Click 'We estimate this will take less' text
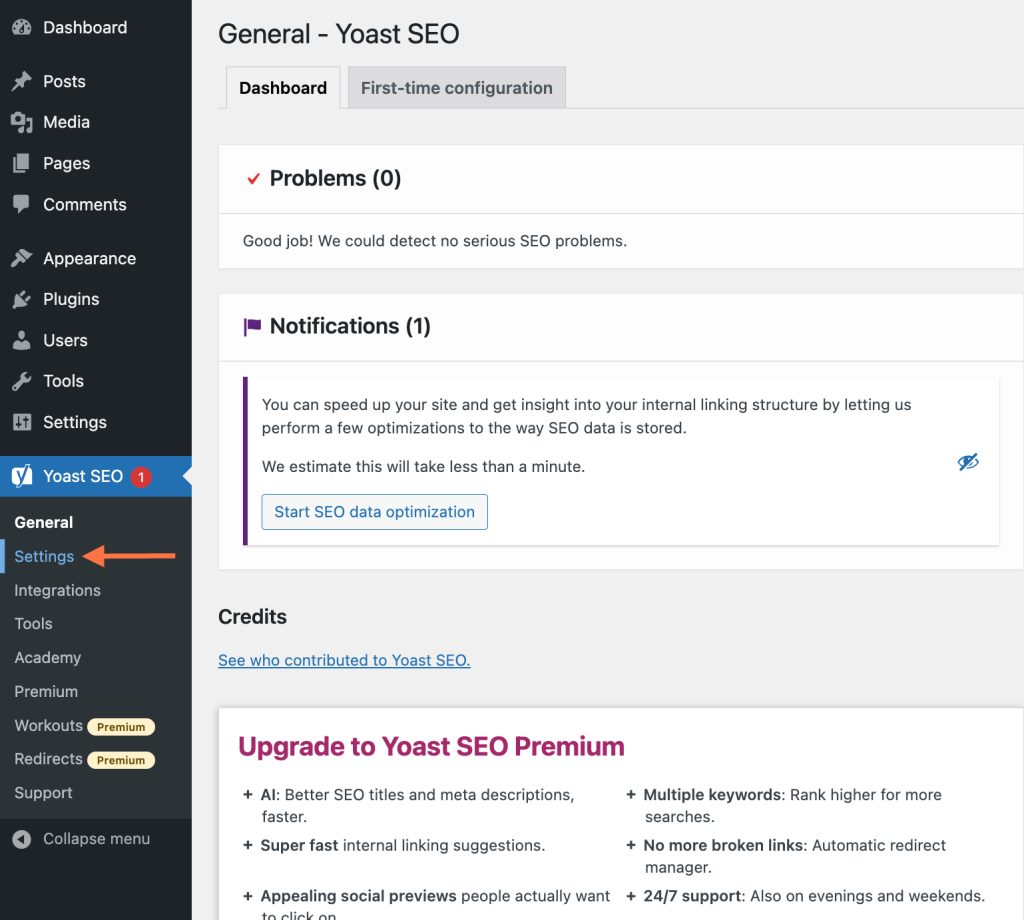 tap(423, 467)
